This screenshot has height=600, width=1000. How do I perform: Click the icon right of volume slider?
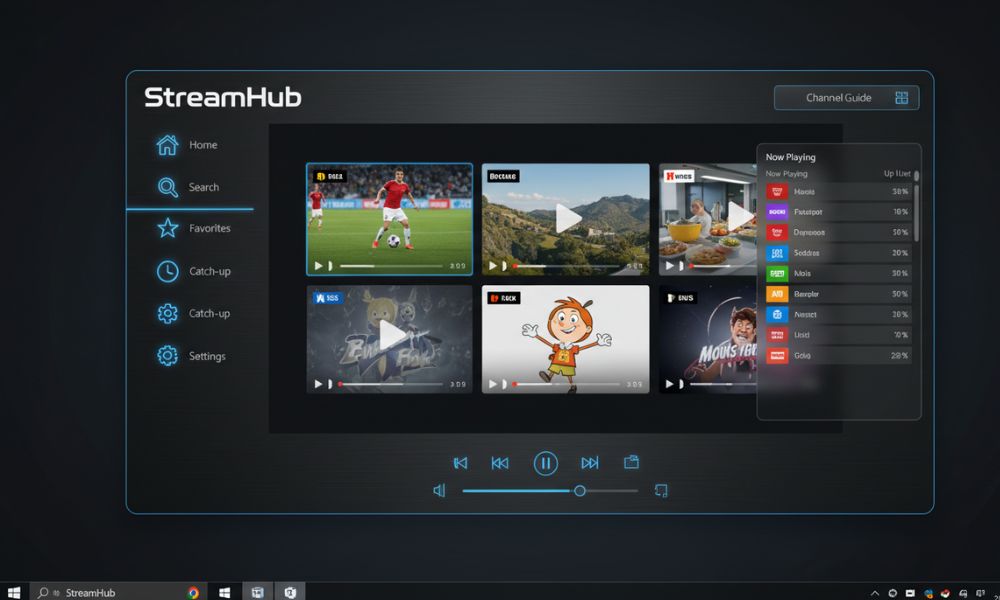pyautogui.click(x=660, y=491)
